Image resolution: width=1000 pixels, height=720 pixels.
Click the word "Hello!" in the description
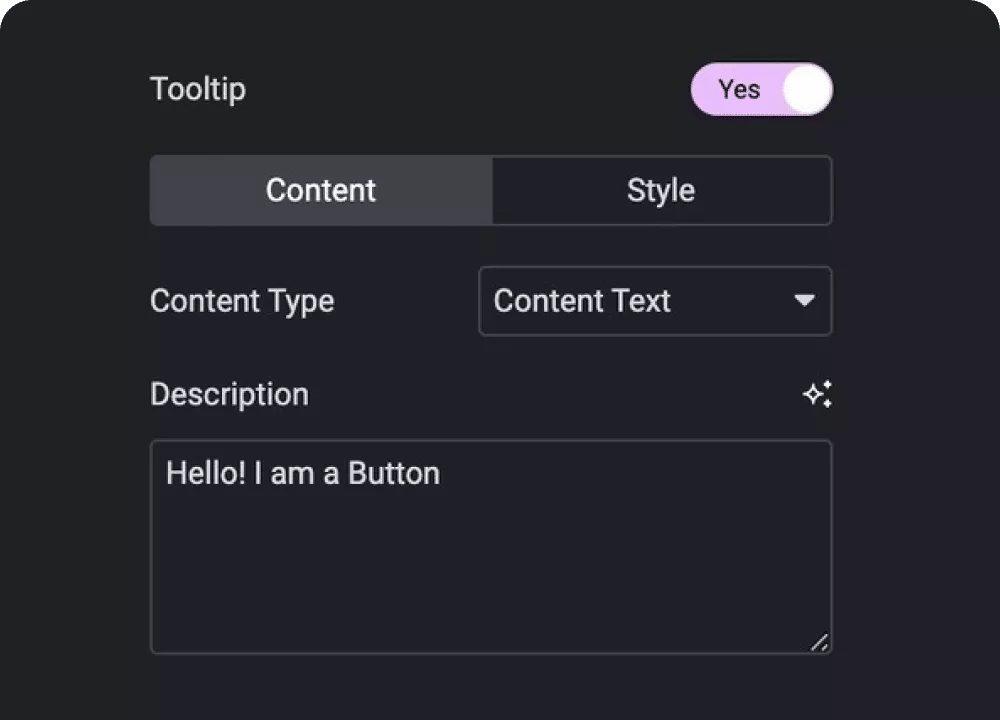pos(206,473)
